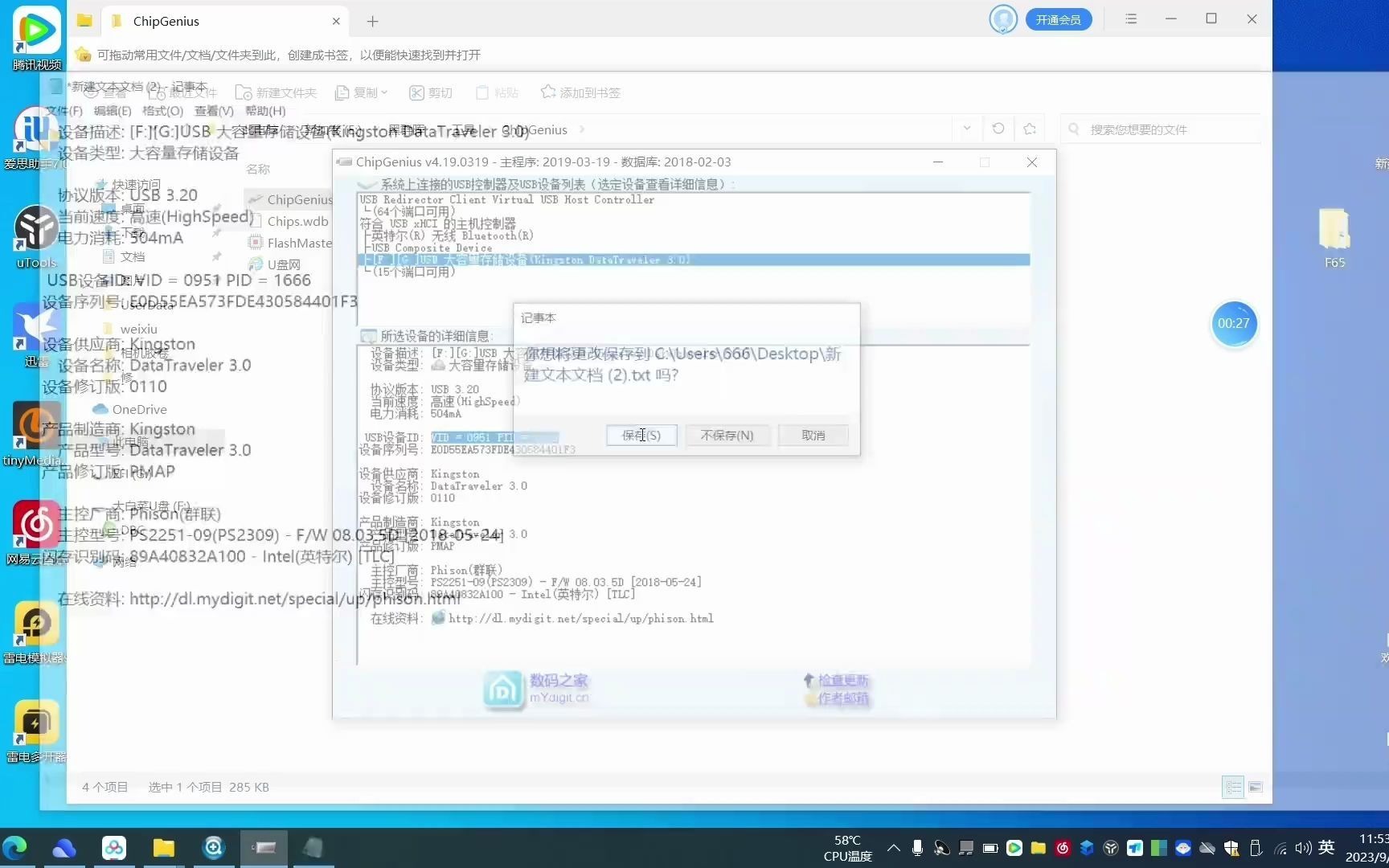Expand the address bar history dropdown

967,129
